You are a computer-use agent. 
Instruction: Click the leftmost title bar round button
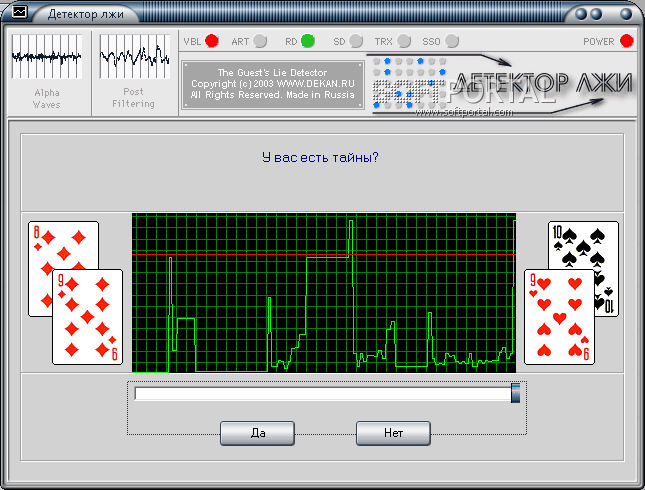point(581,14)
